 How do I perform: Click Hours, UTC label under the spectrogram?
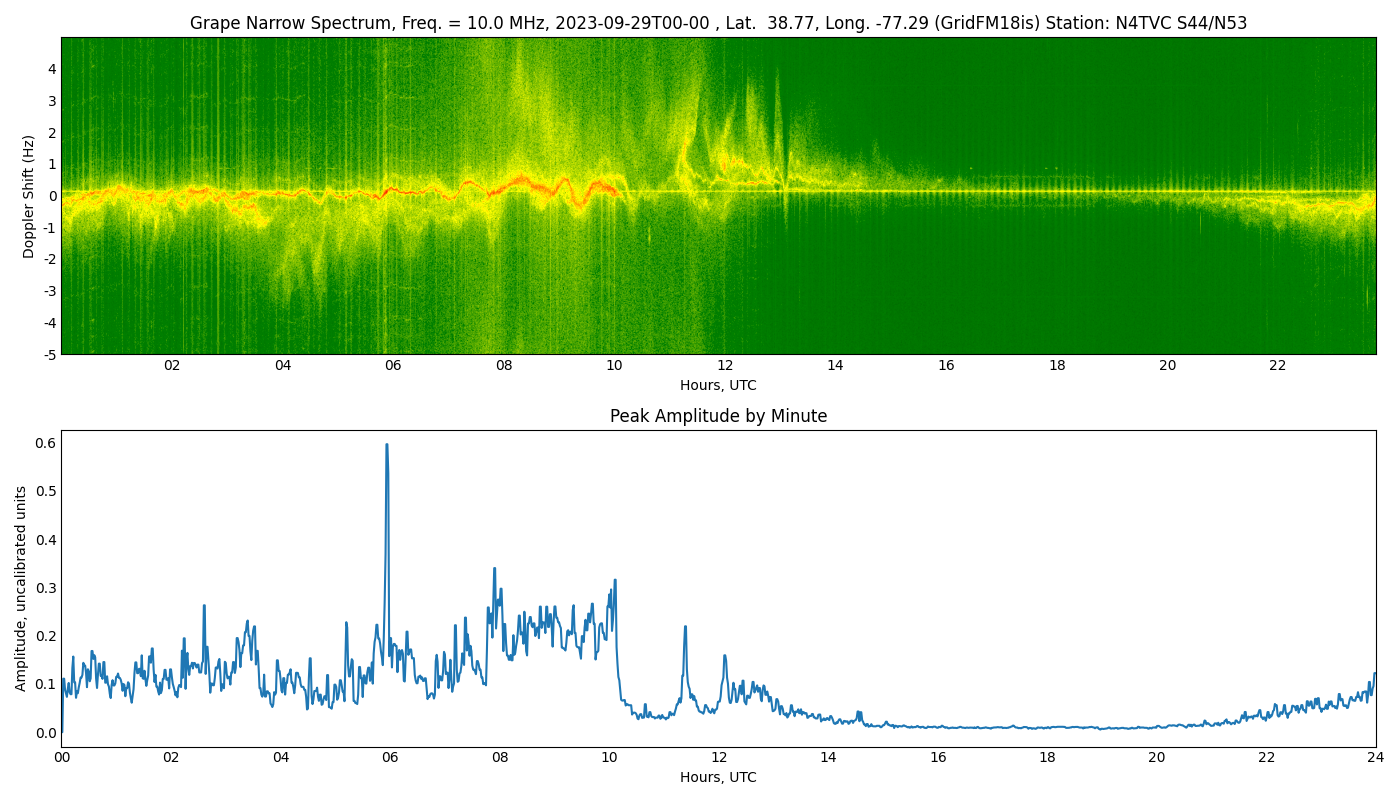(x=718, y=385)
